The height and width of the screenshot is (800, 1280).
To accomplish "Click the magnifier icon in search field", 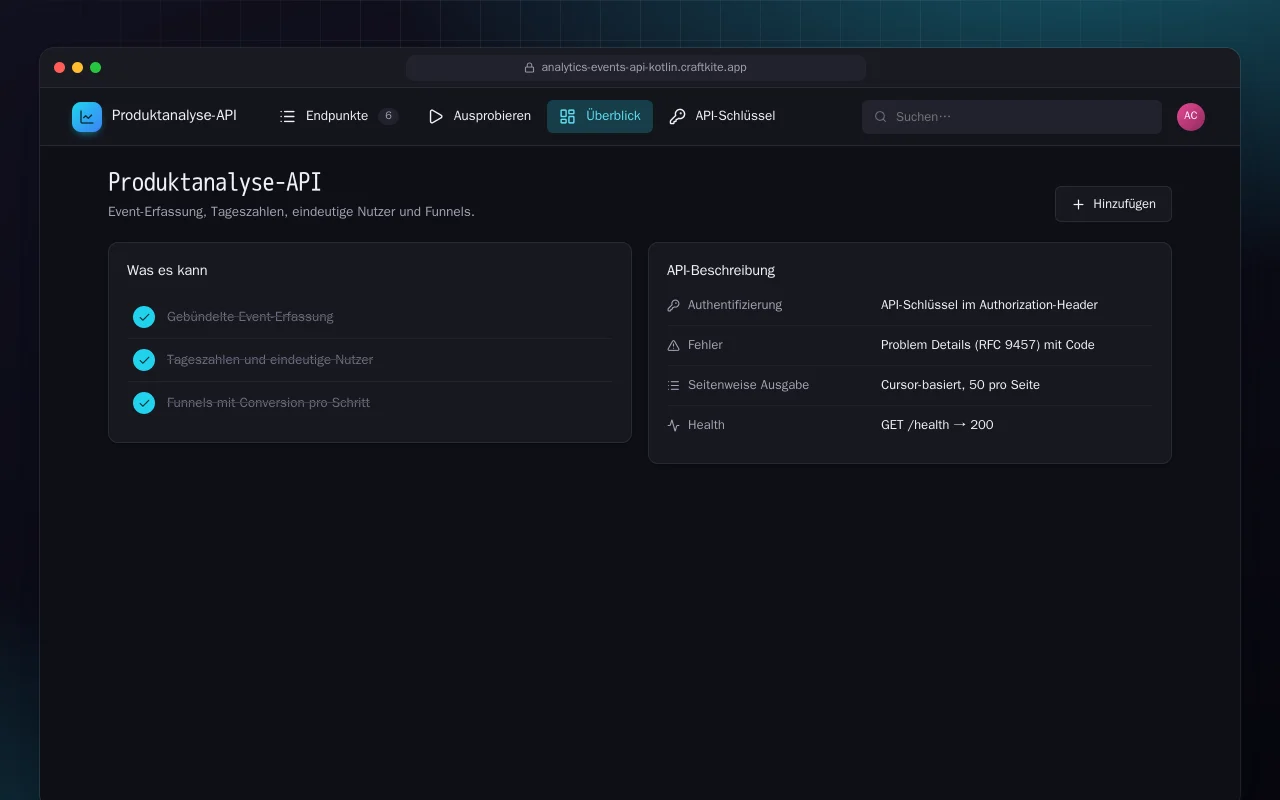I will [881, 117].
